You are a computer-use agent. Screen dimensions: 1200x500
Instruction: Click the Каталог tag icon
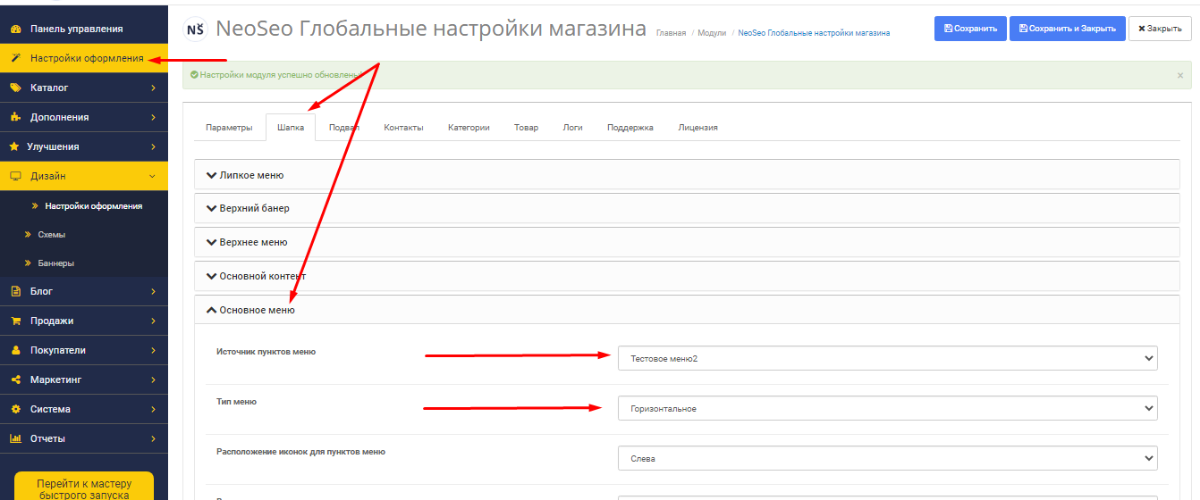[15, 88]
